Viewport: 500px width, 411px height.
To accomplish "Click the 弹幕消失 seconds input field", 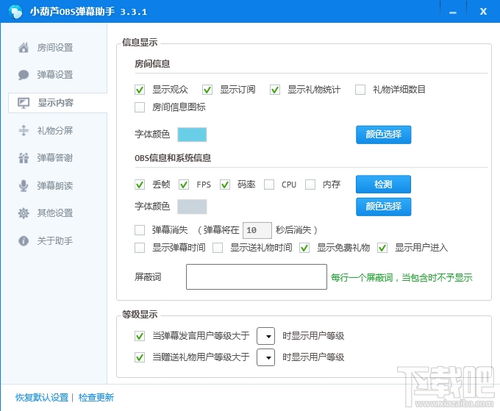I will click(x=257, y=230).
